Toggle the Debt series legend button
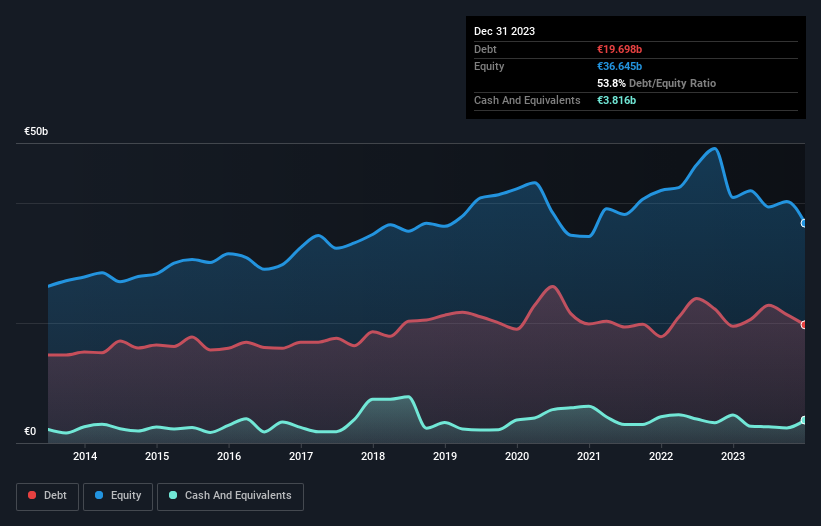Viewport: 821px width, 526px height. pos(48,496)
